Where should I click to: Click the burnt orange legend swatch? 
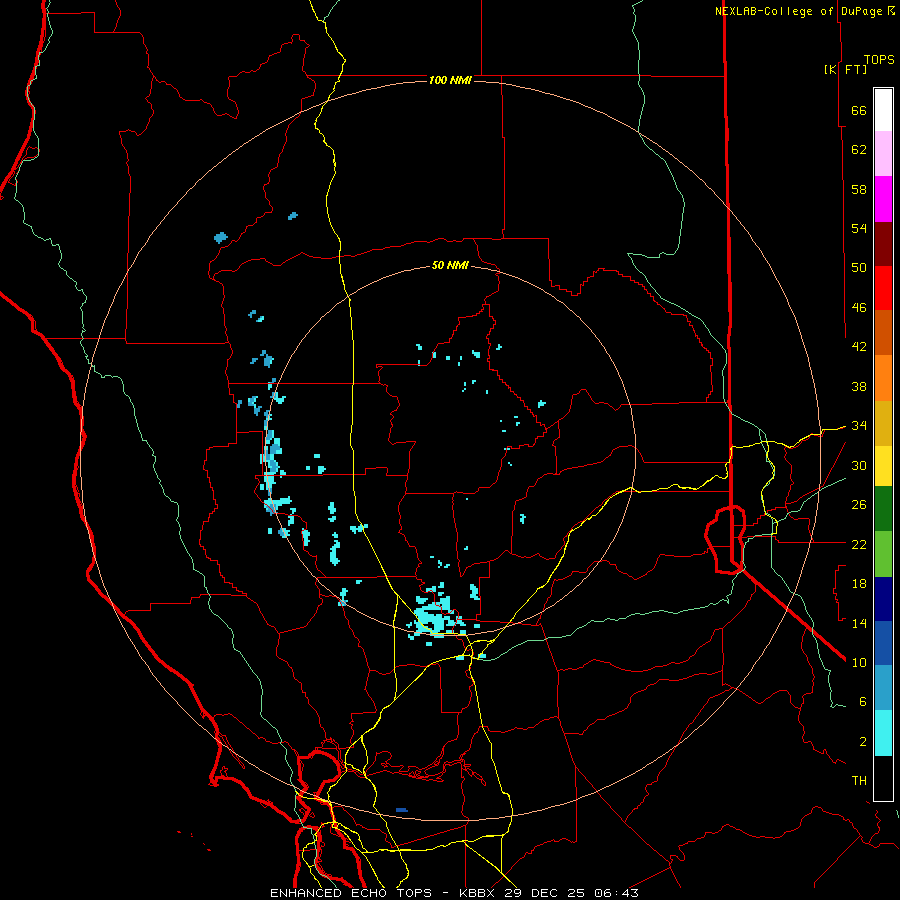[883, 332]
